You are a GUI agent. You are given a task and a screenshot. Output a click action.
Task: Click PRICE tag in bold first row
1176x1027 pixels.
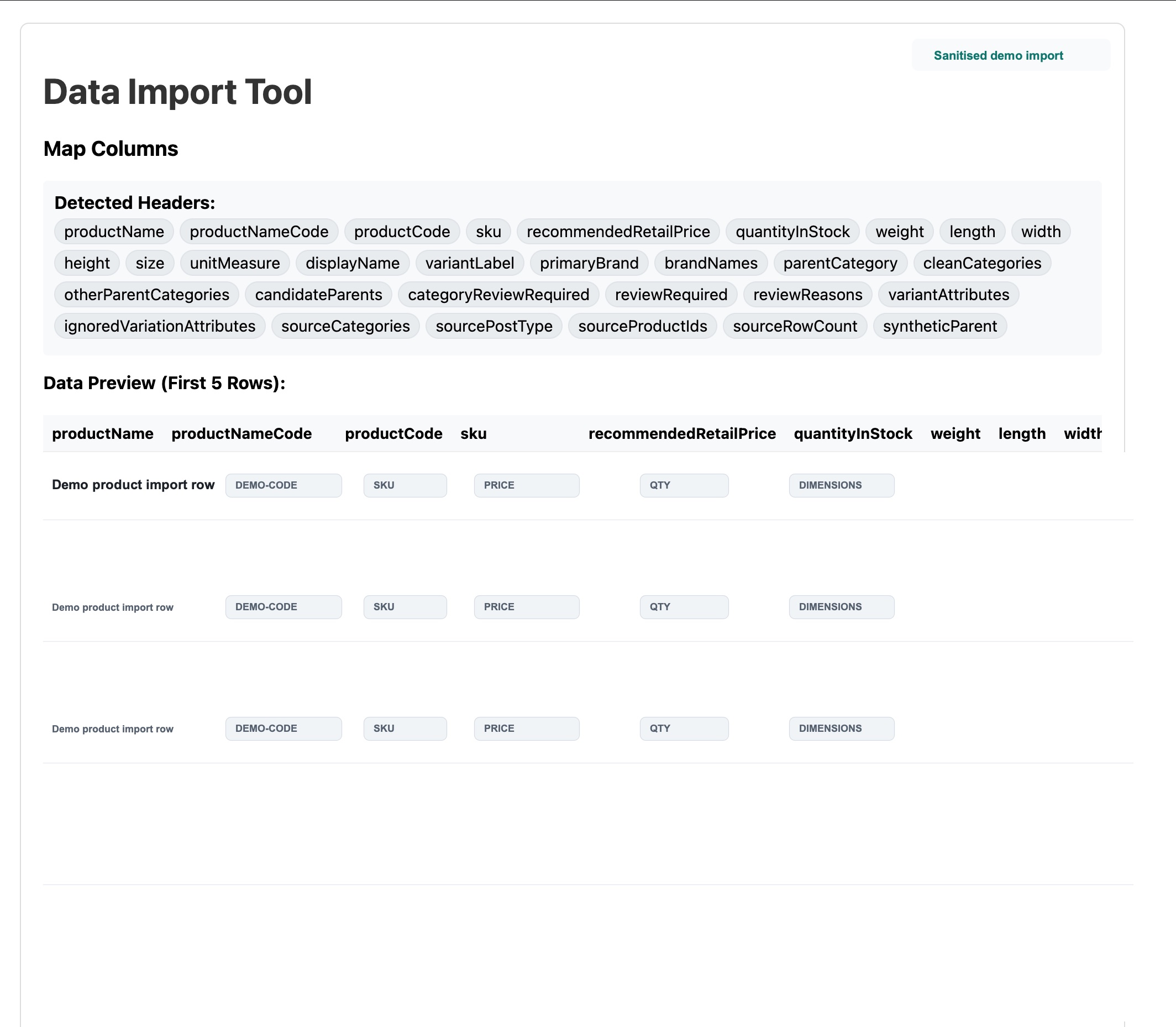pyautogui.click(x=527, y=485)
